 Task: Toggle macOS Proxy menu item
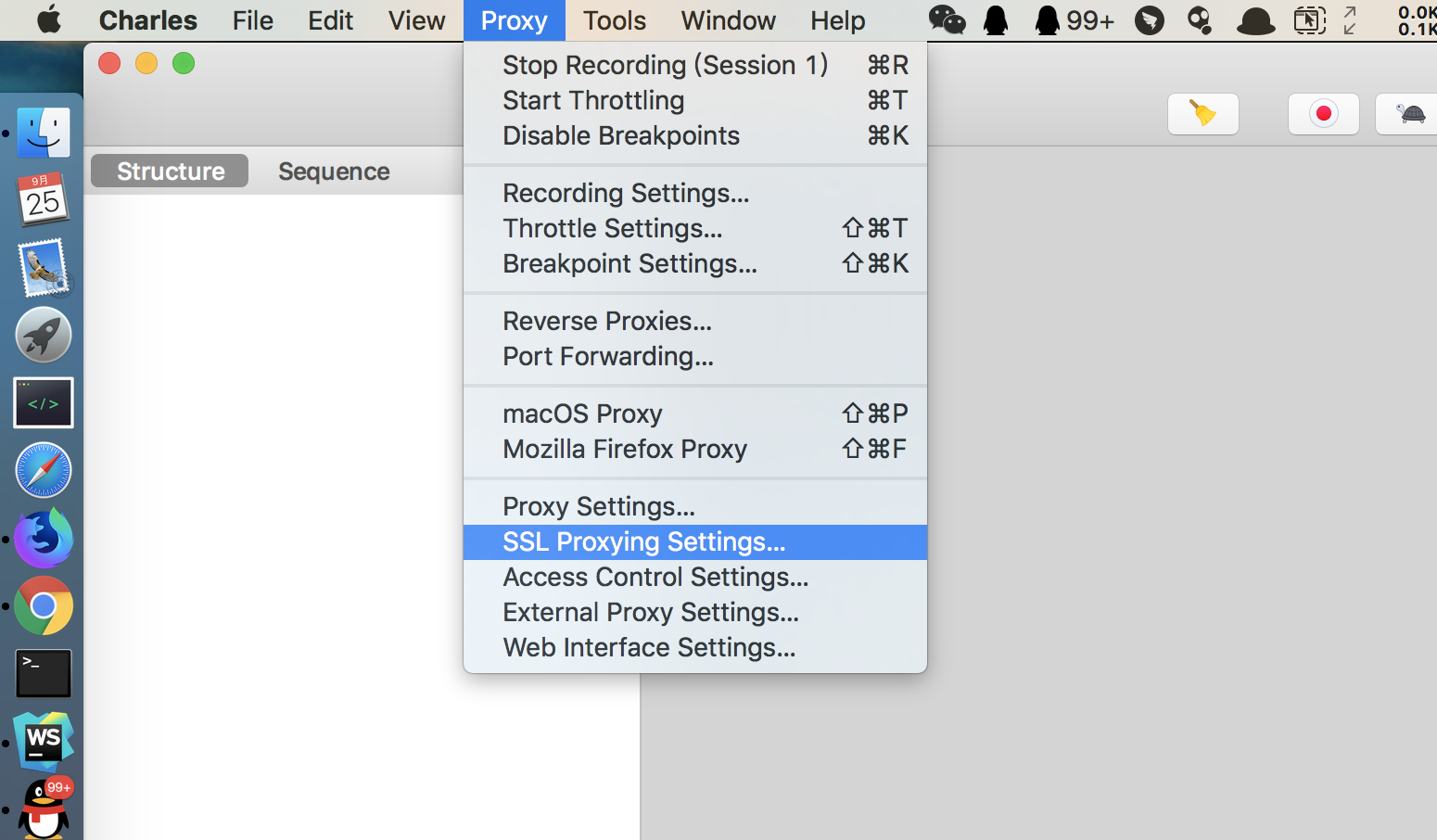pyautogui.click(x=695, y=414)
